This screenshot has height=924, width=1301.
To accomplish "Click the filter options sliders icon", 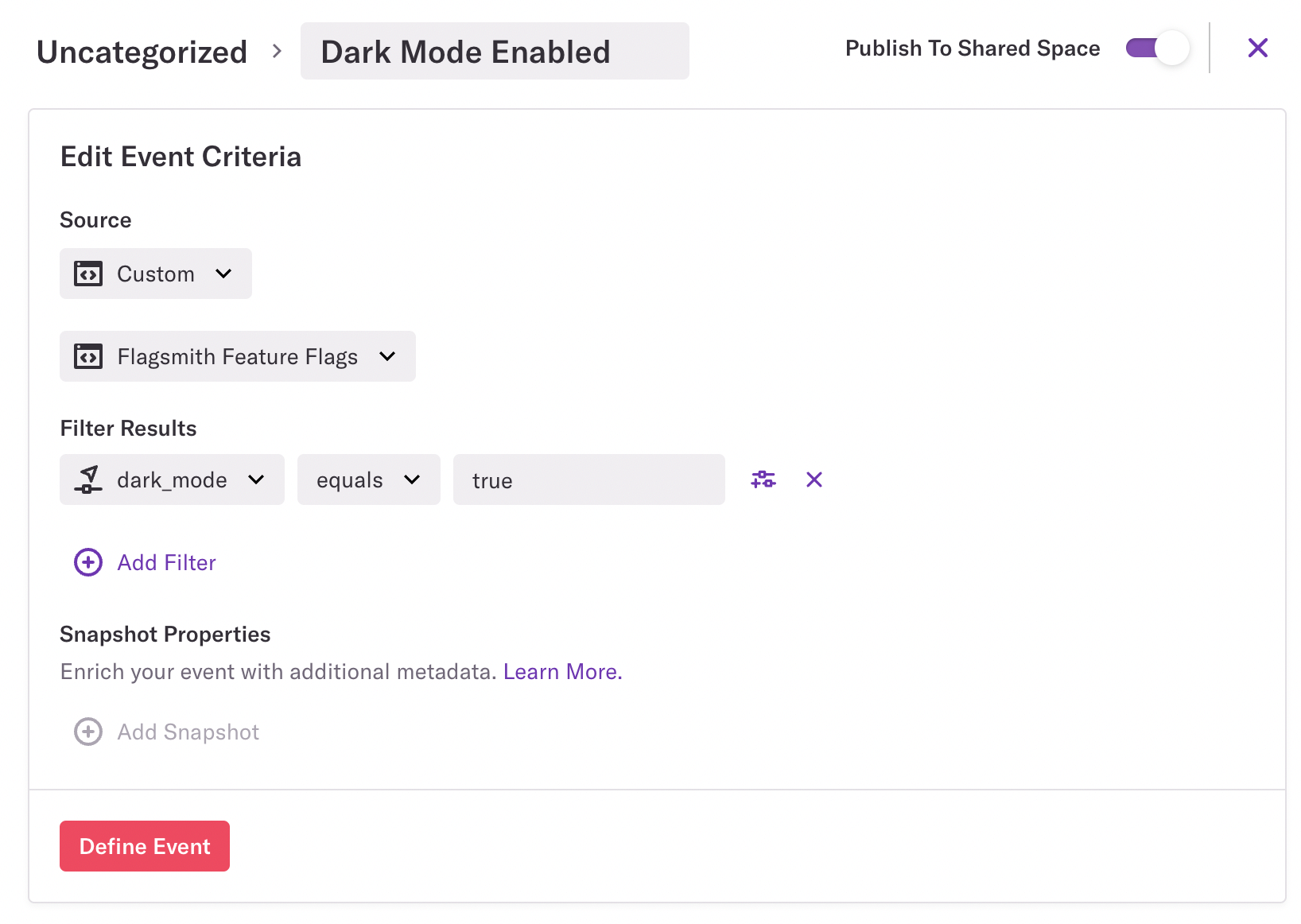I will pyautogui.click(x=763, y=479).
